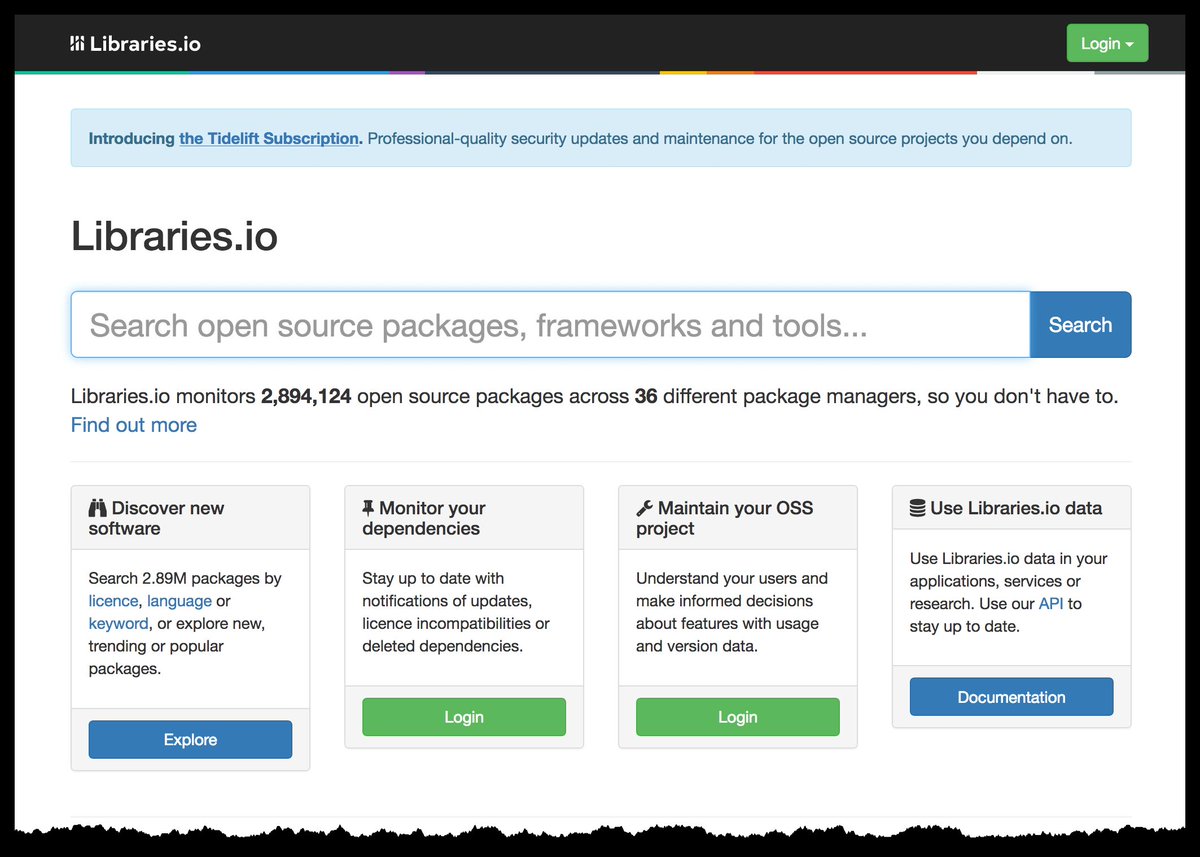Screen dimensions: 1200x857
Task: Open the Tidelift Subscription link
Action: click(269, 139)
